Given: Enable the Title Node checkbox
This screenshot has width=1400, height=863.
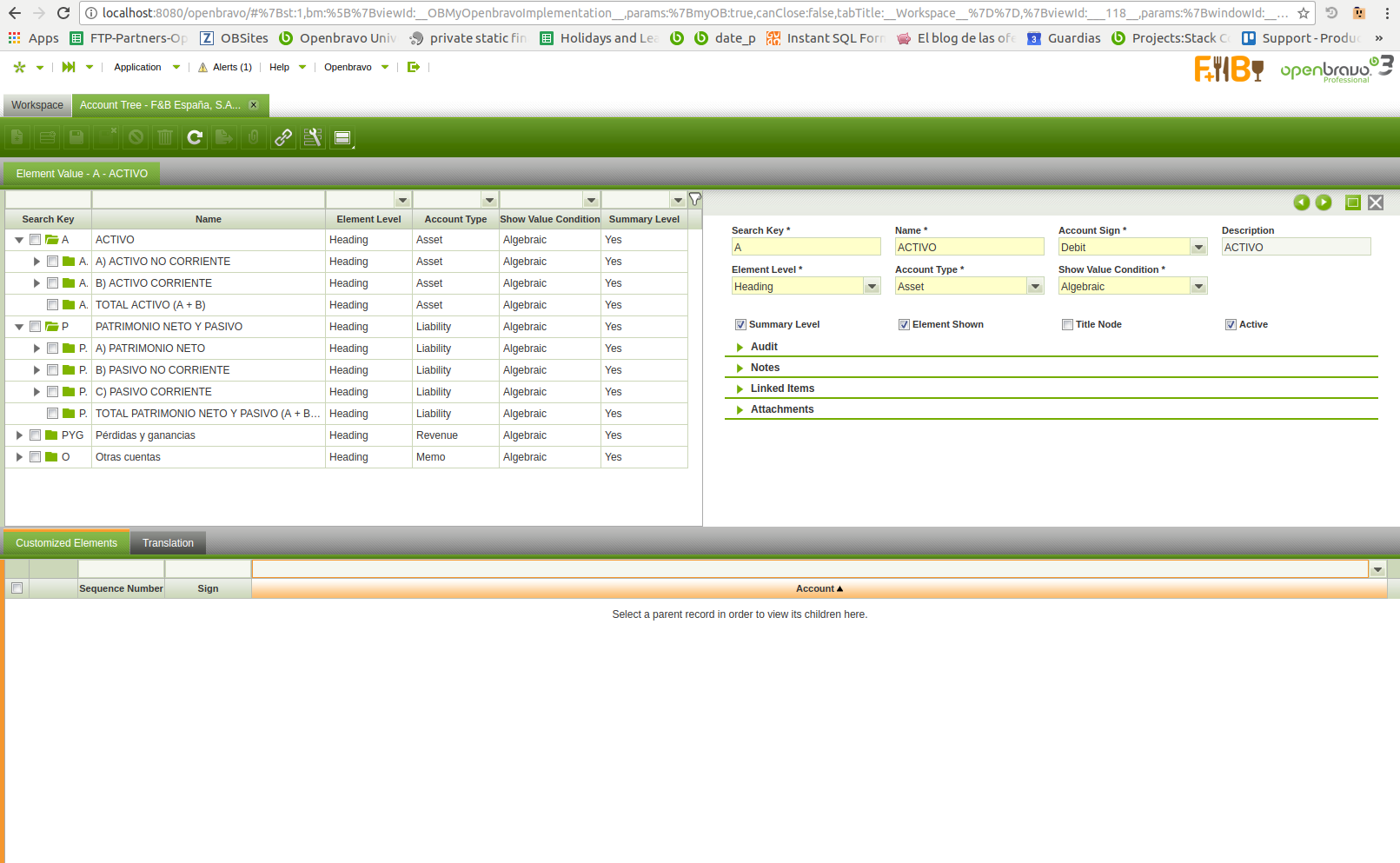Looking at the screenshot, I should tap(1067, 324).
